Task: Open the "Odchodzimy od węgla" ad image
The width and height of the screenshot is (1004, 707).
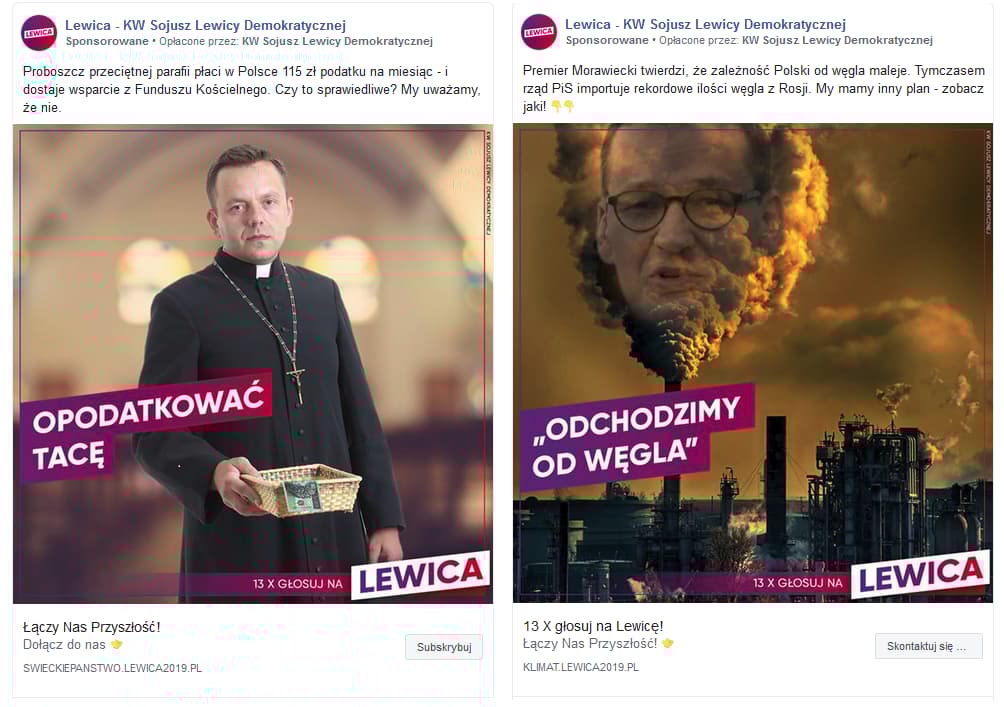Action: [753, 363]
